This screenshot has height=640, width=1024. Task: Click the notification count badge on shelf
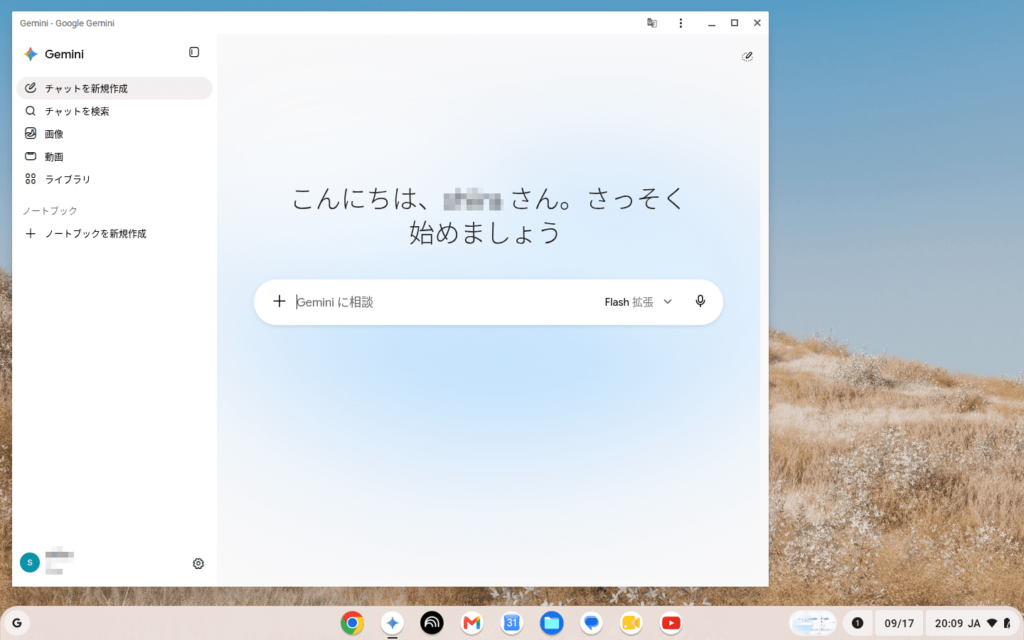point(857,623)
